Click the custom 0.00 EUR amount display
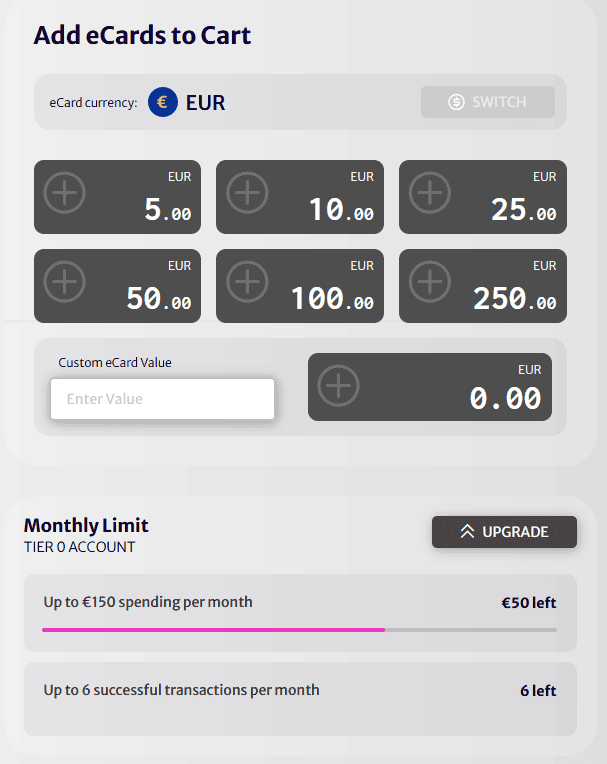Screen dimensions: 607x764 click(430, 387)
